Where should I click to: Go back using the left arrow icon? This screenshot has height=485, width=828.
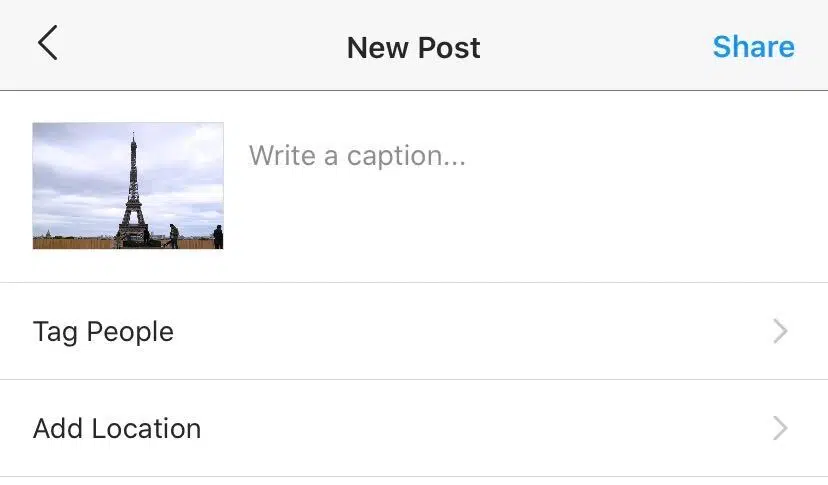(48, 43)
